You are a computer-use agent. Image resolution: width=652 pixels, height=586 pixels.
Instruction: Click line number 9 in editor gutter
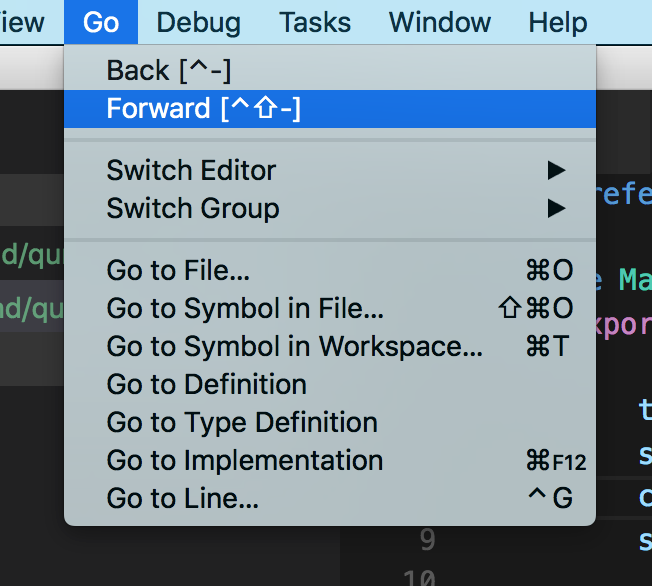[x=427, y=541]
